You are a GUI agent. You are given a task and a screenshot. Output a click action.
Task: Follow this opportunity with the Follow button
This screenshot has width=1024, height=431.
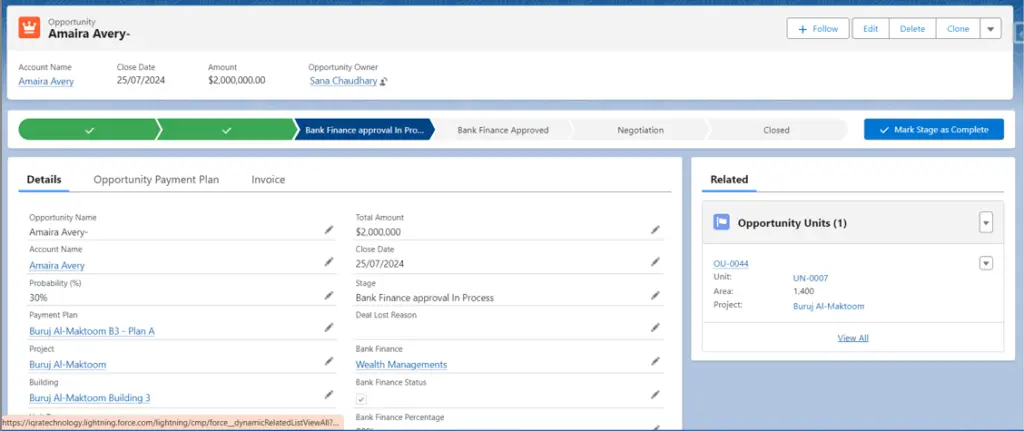[817, 29]
